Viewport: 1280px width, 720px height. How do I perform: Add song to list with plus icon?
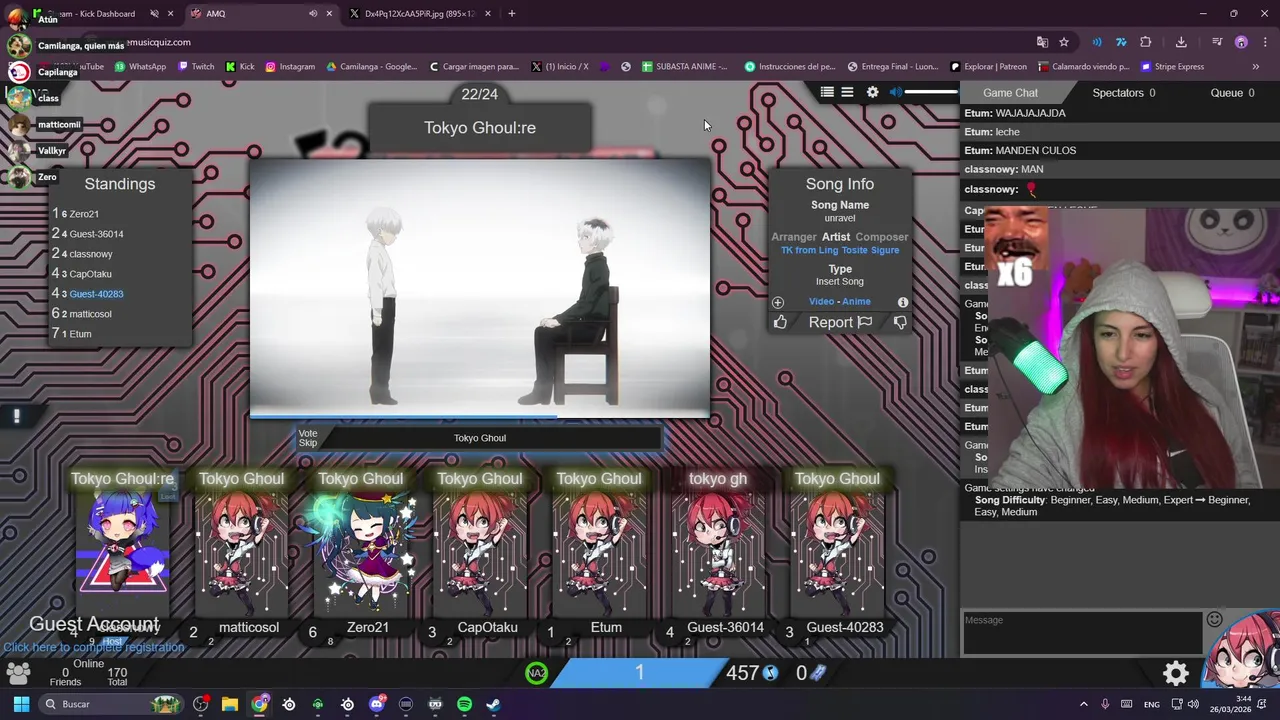pos(778,302)
